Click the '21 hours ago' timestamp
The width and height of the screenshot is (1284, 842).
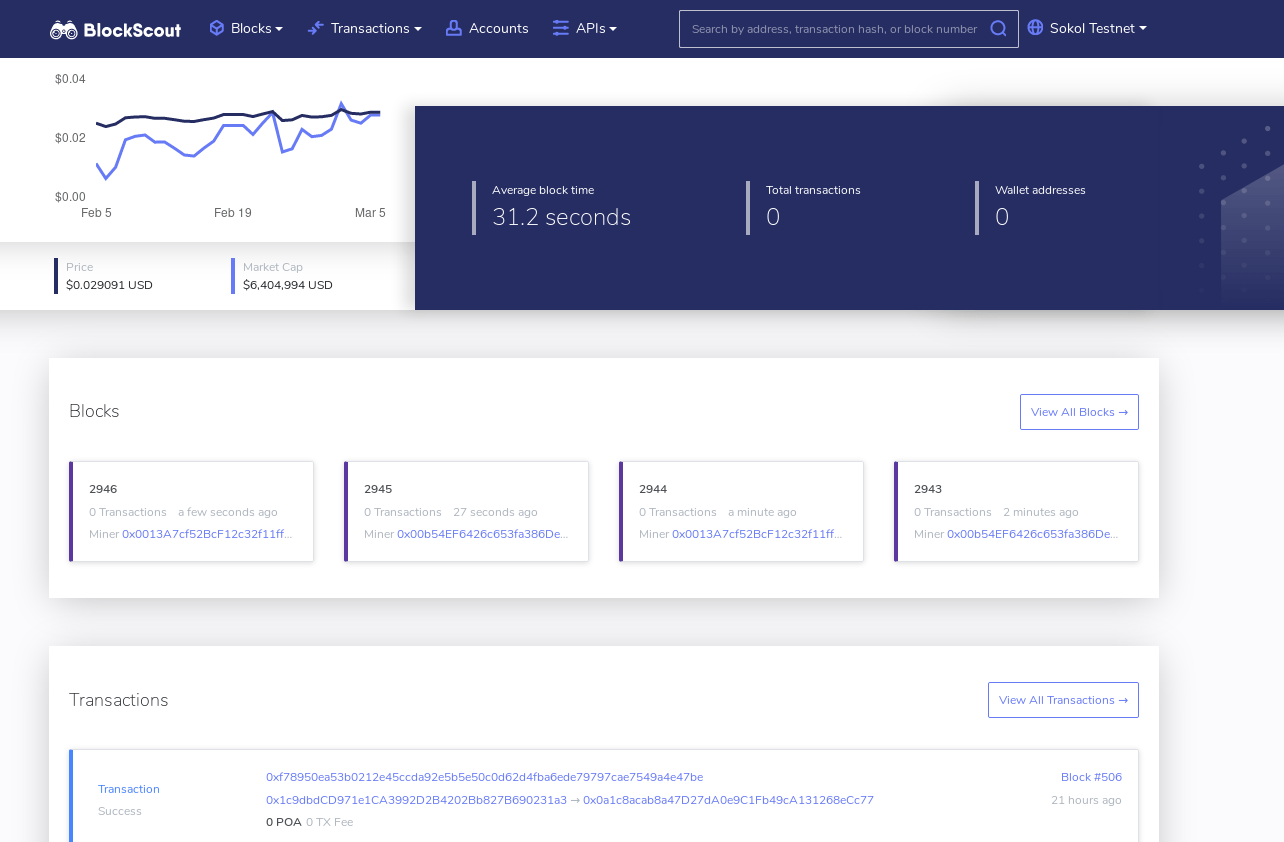tap(1086, 800)
